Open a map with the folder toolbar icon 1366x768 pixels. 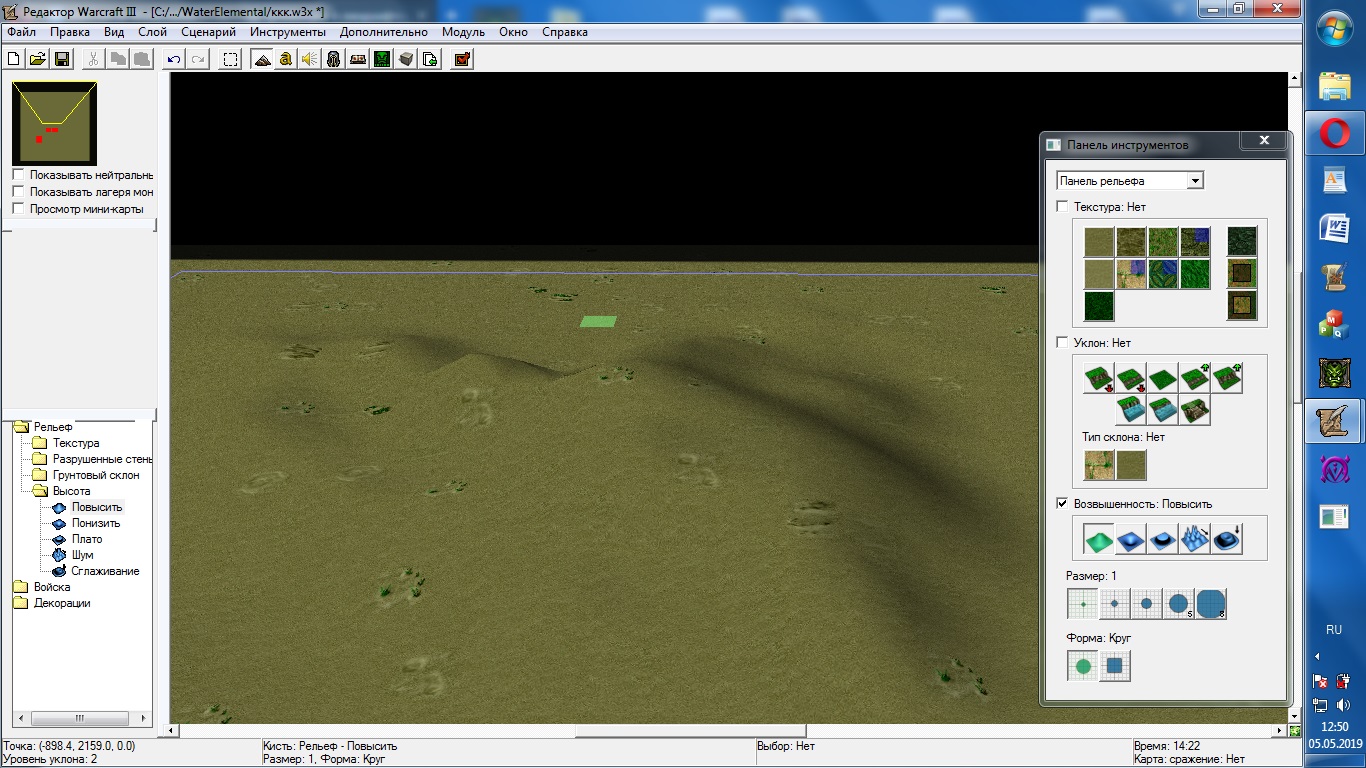[38, 59]
